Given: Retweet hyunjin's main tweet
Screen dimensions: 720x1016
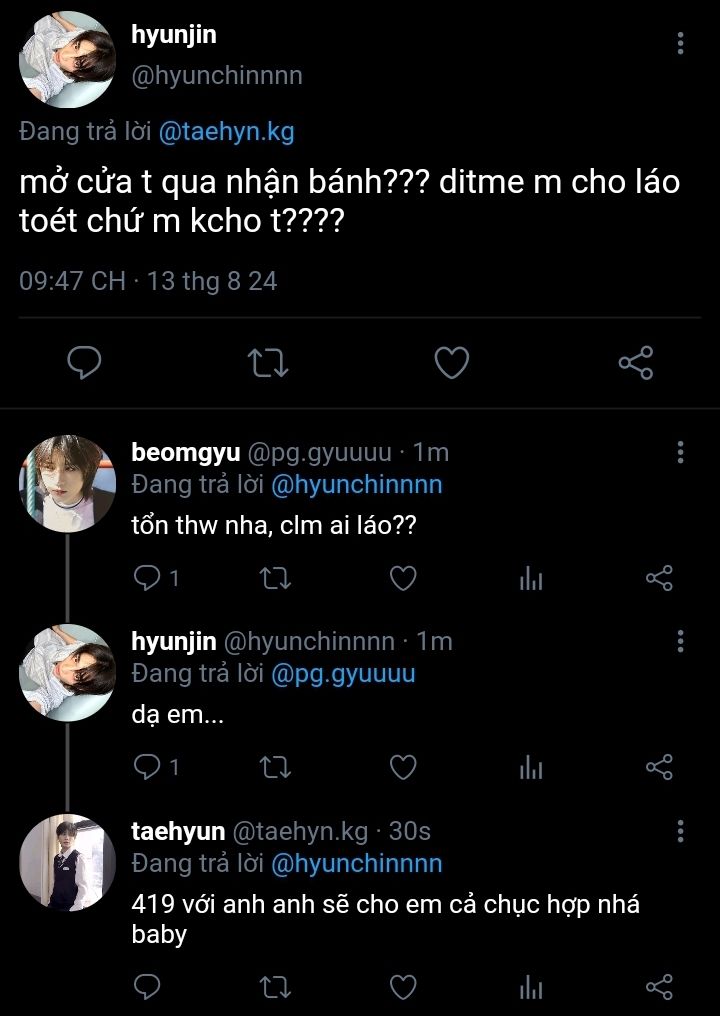Looking at the screenshot, I should [x=268, y=363].
